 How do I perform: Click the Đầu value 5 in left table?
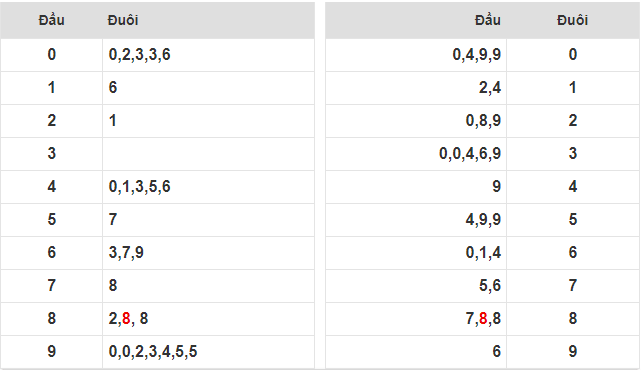click(52, 220)
